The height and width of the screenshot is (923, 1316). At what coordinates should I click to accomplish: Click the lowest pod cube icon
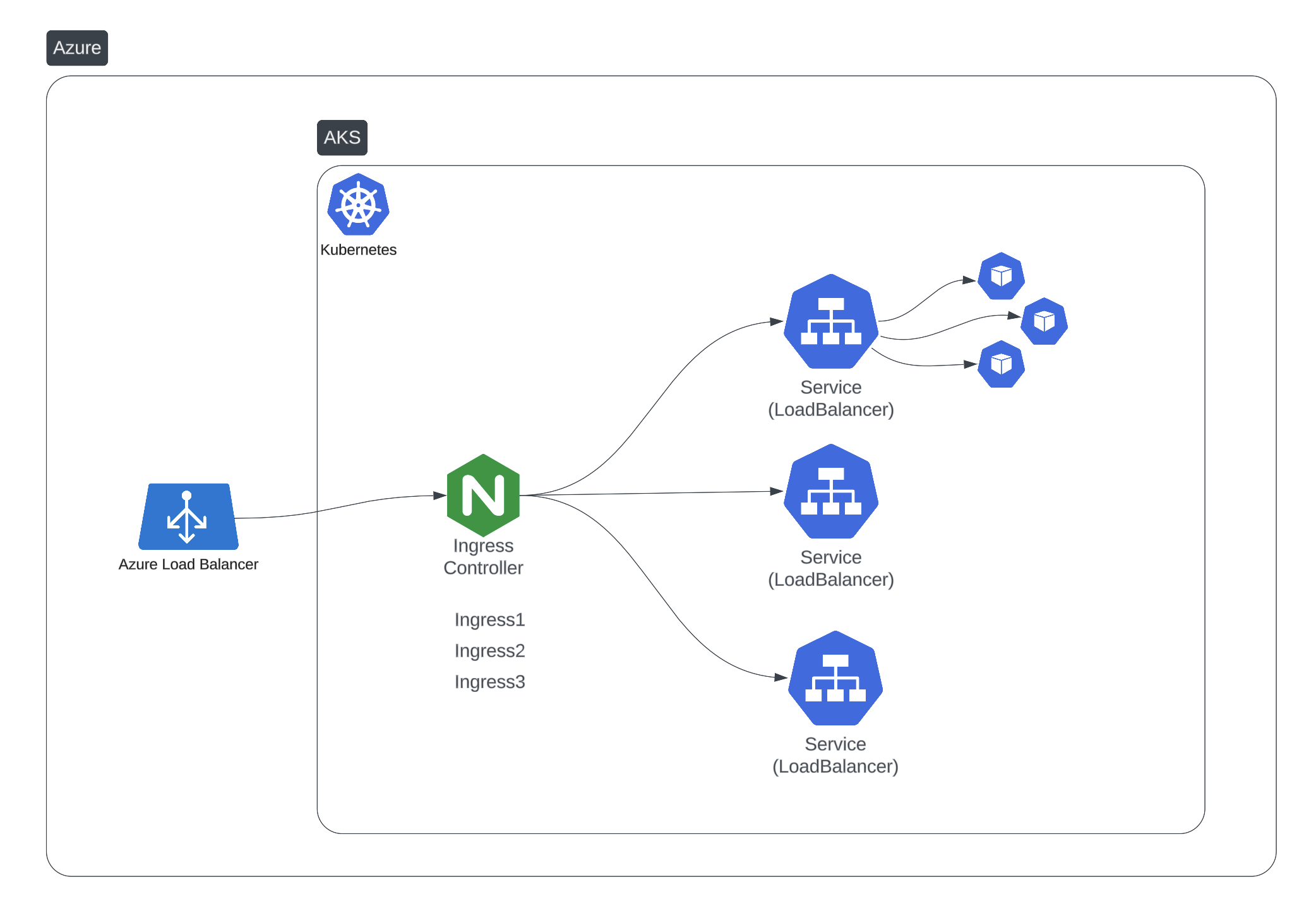point(1001,364)
